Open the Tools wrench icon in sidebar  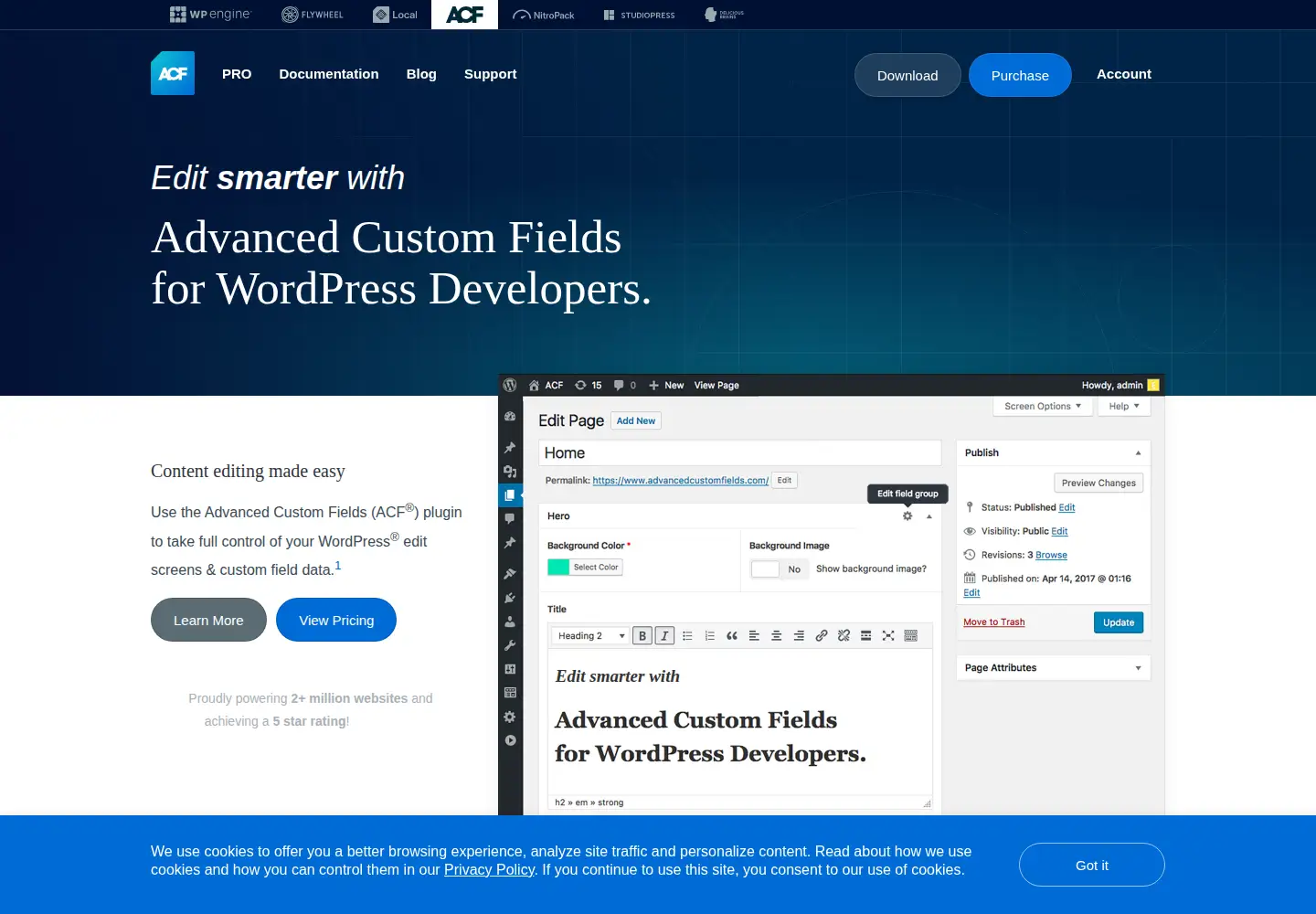click(x=510, y=645)
